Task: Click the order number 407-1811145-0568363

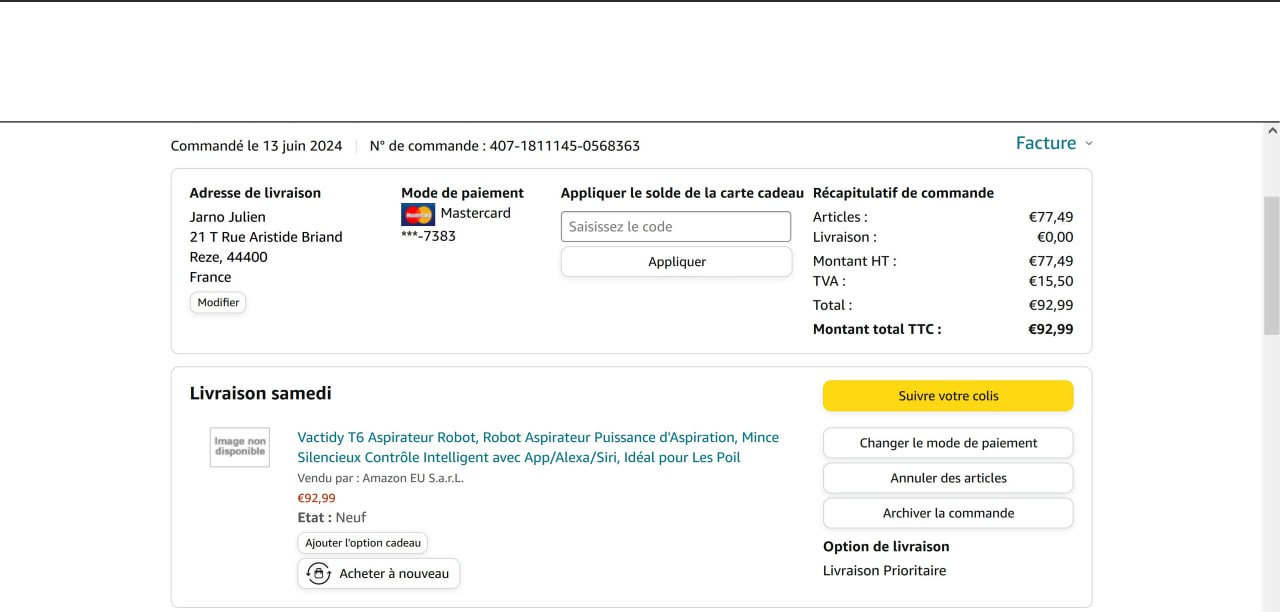Action: [x=564, y=146]
